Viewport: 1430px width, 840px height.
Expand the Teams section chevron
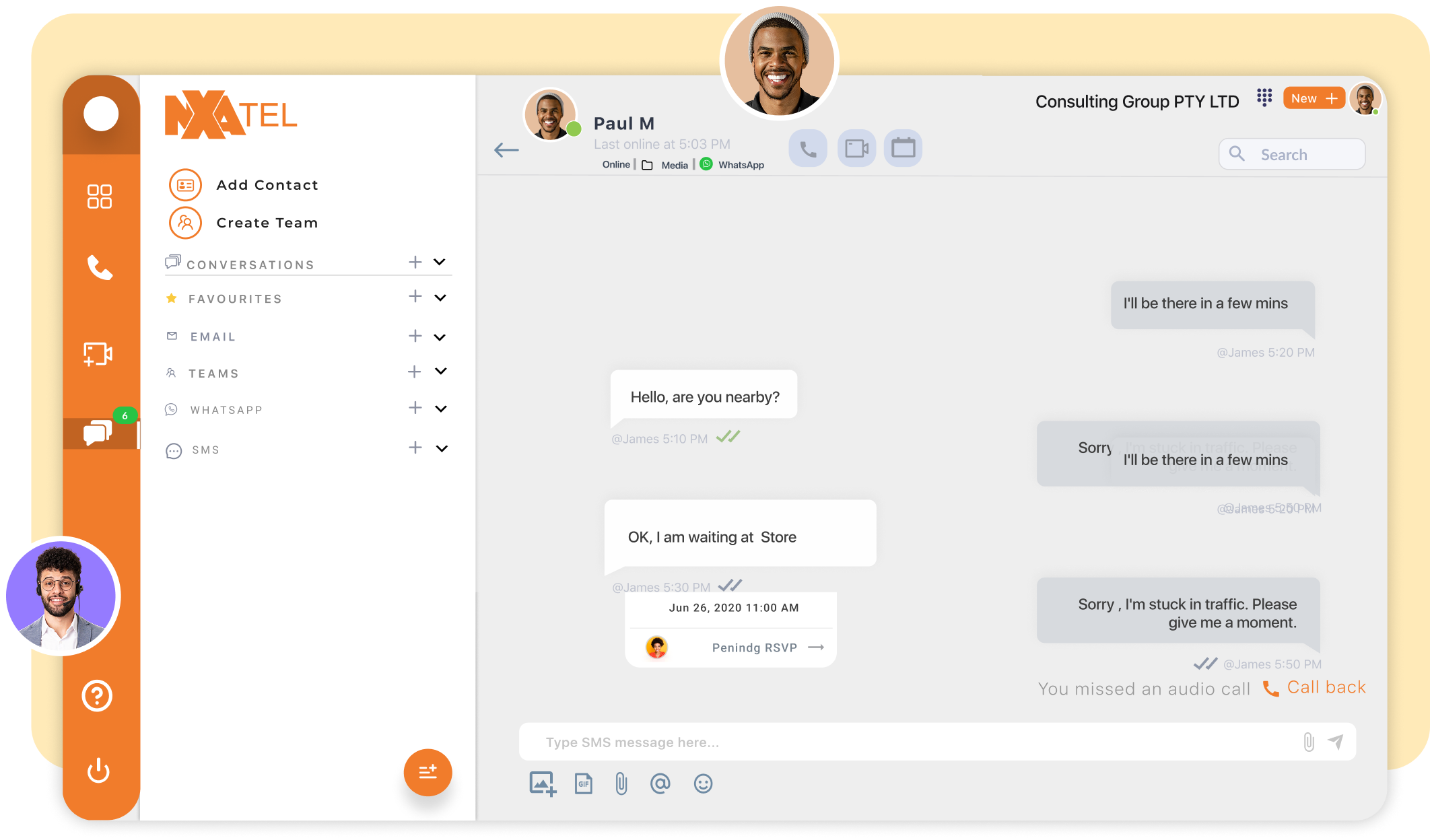441,372
